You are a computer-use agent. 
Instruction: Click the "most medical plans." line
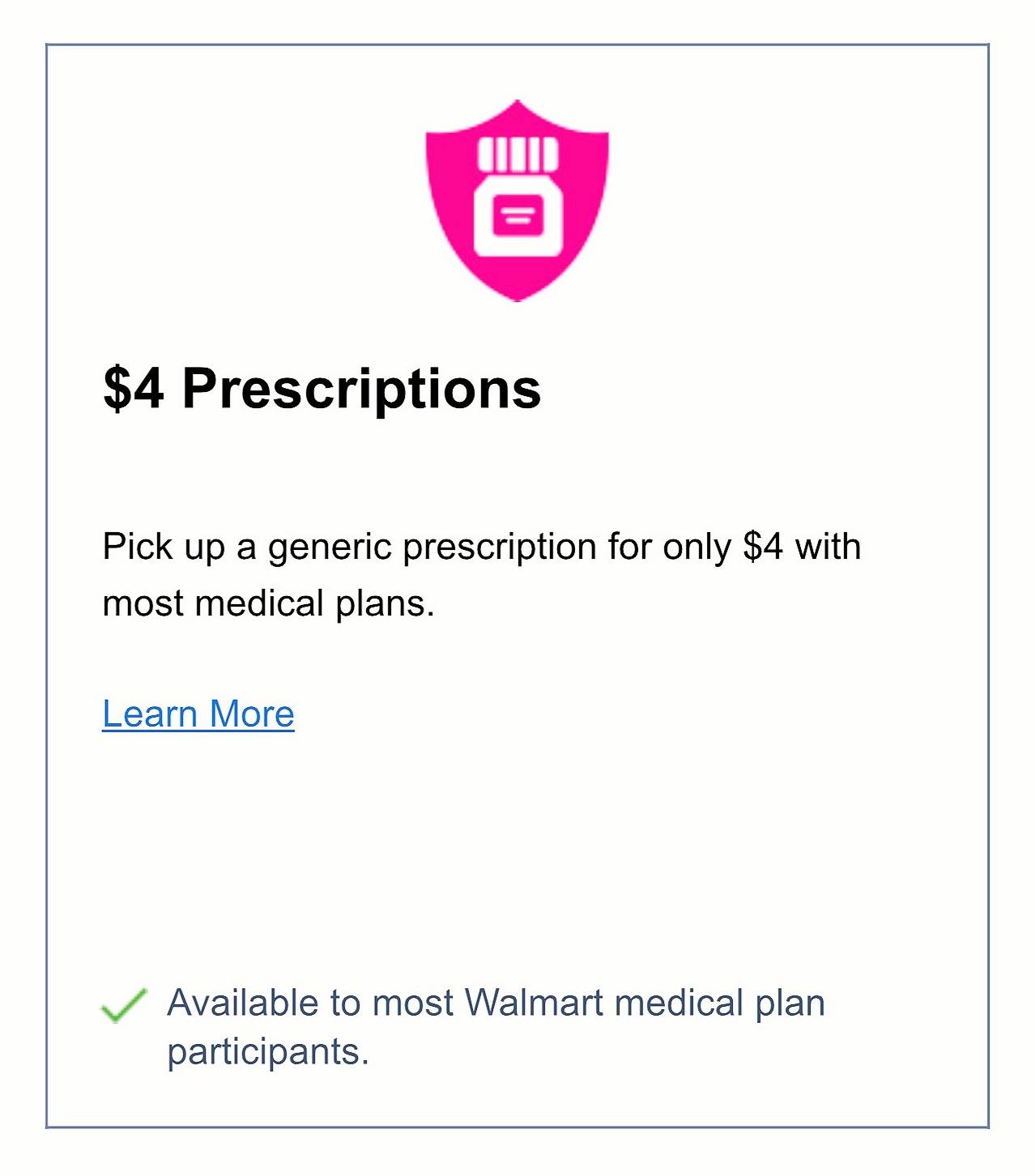click(268, 603)
